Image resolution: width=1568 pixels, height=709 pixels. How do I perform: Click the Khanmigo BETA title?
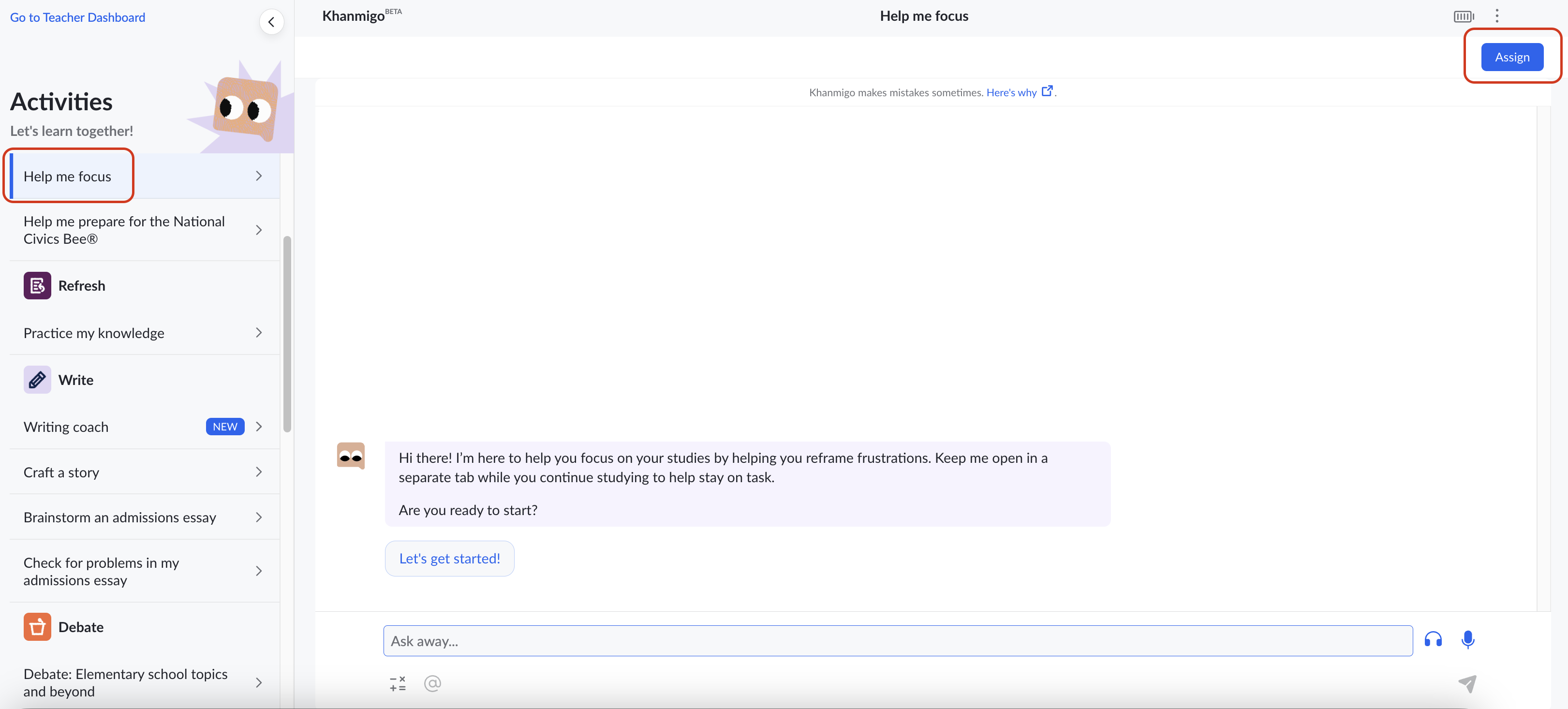(362, 15)
